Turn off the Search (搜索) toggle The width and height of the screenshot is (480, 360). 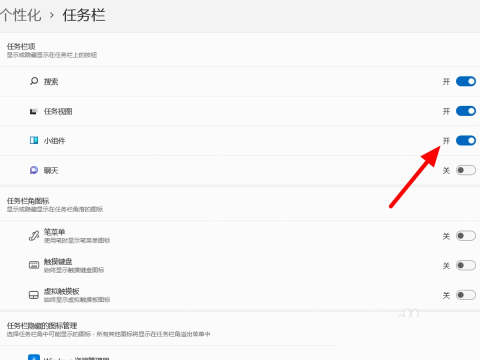point(466,81)
